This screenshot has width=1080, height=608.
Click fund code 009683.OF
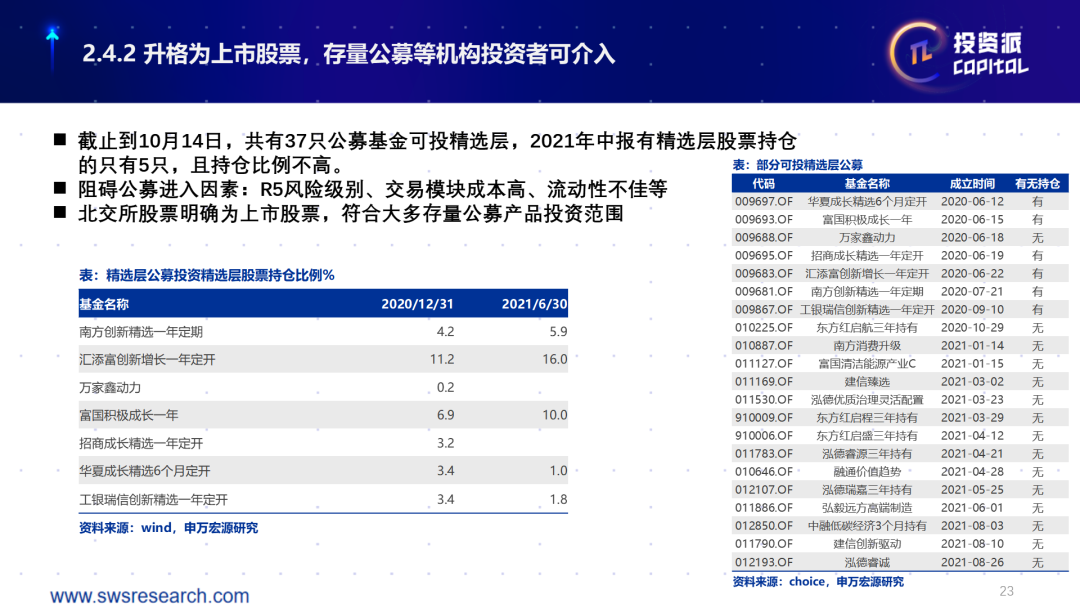click(763, 273)
